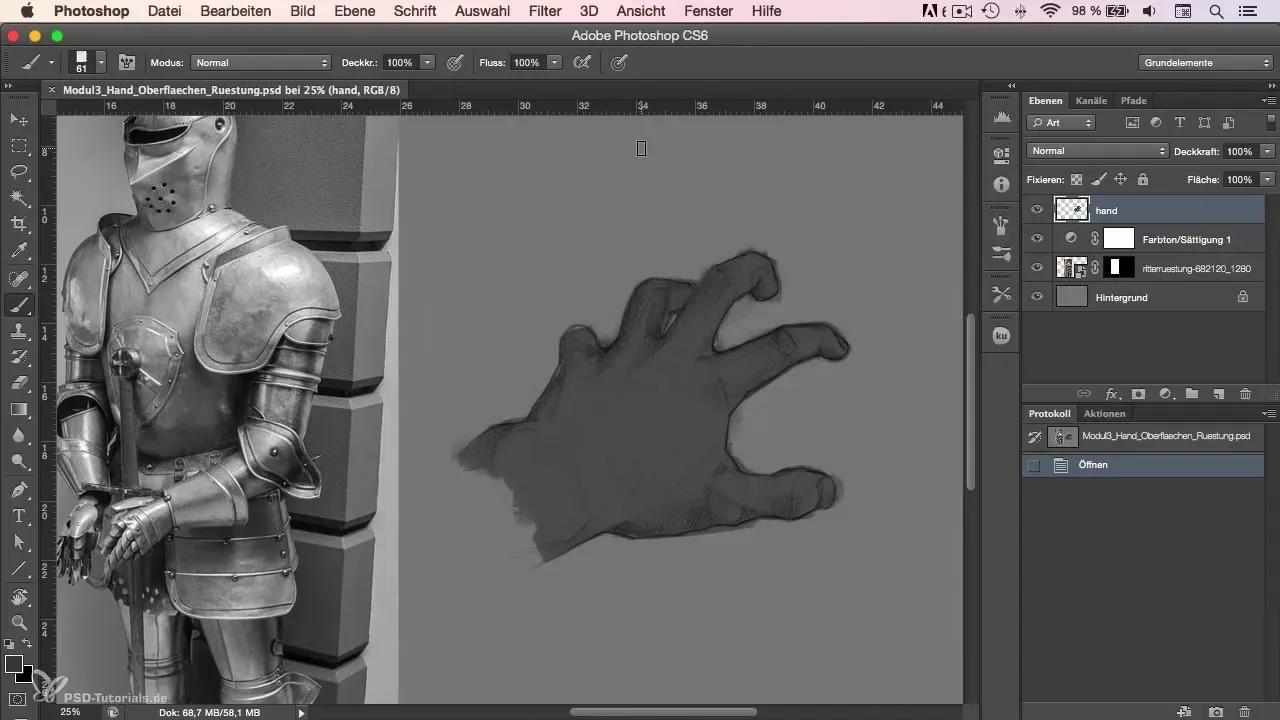Switch to the Aktionen tab
1280x720 pixels.
(x=1104, y=413)
